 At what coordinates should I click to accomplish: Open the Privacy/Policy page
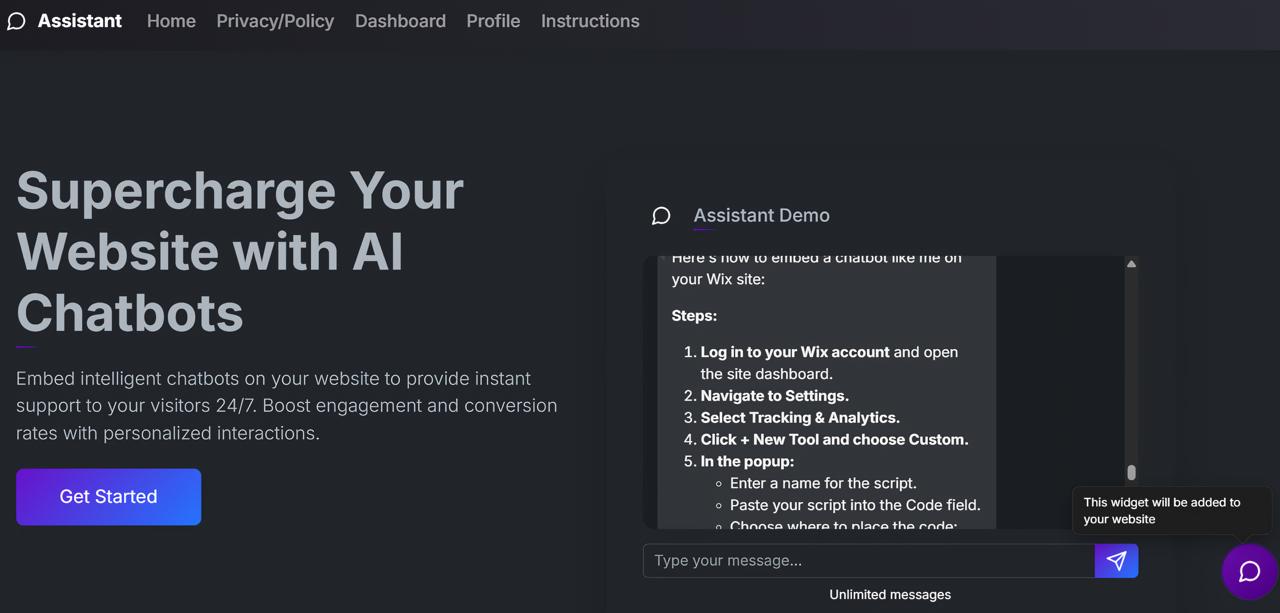click(275, 21)
